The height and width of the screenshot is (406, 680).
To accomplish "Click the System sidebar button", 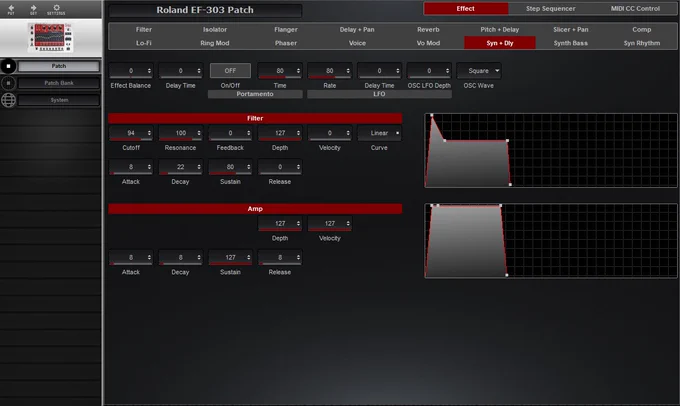I will coord(59,100).
